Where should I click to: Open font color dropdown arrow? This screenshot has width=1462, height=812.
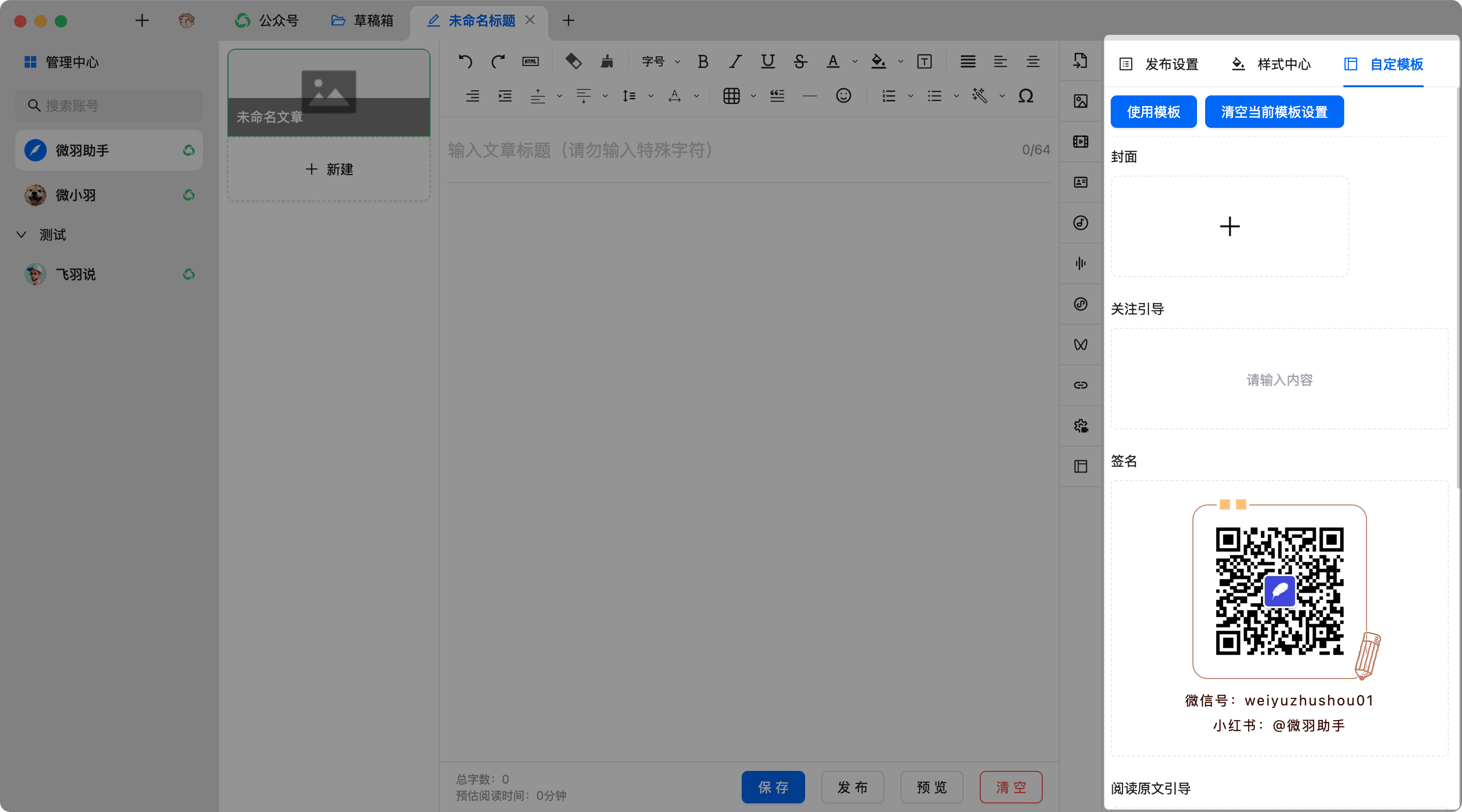pyautogui.click(x=855, y=61)
